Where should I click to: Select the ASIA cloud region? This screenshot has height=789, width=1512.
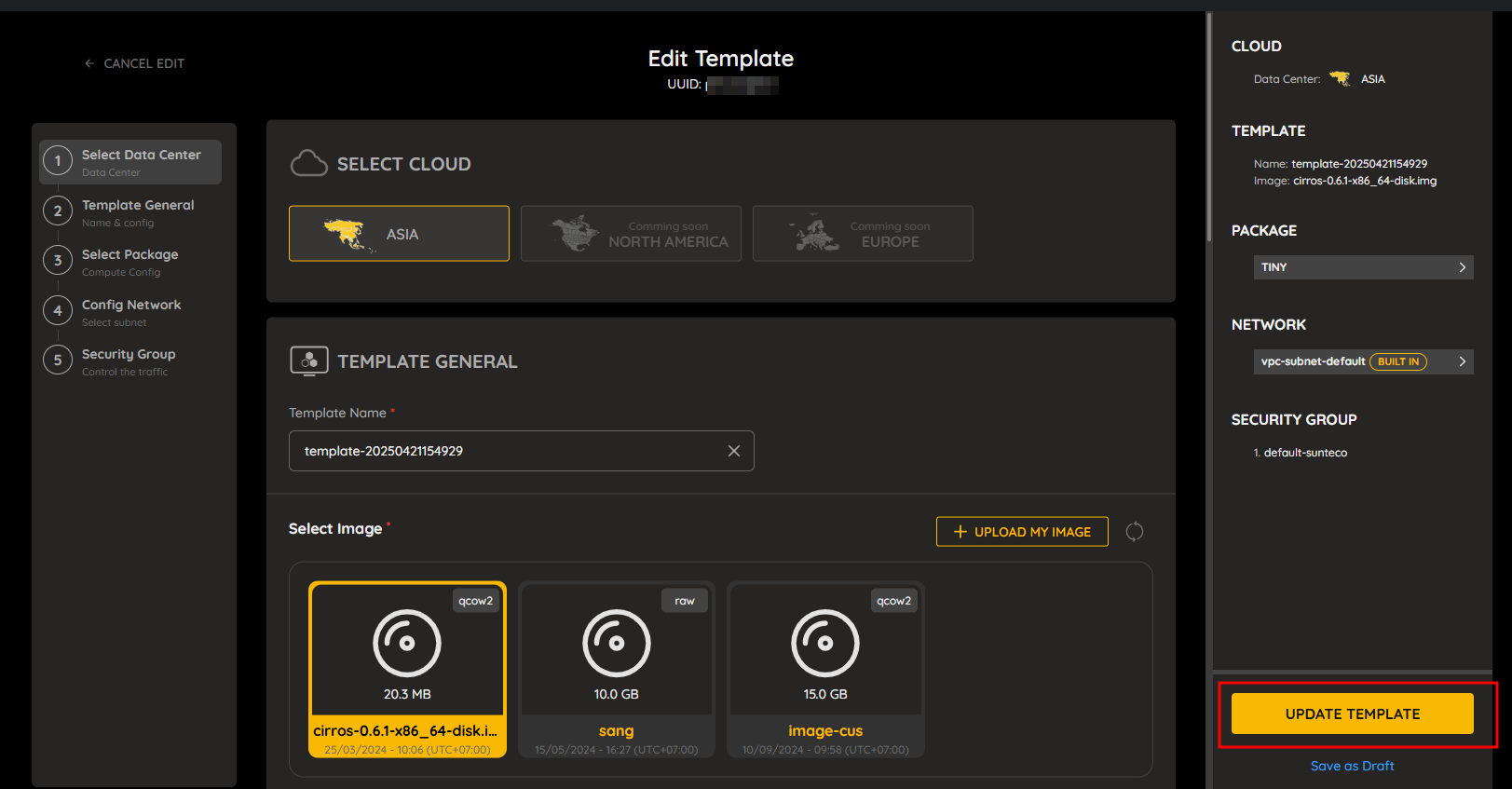tap(399, 234)
